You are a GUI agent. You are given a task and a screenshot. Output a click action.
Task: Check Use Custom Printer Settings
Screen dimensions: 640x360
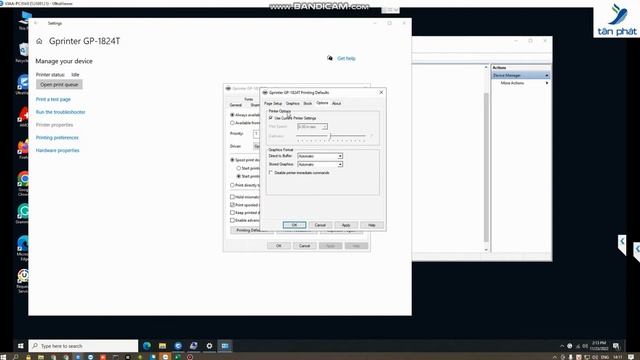271,118
